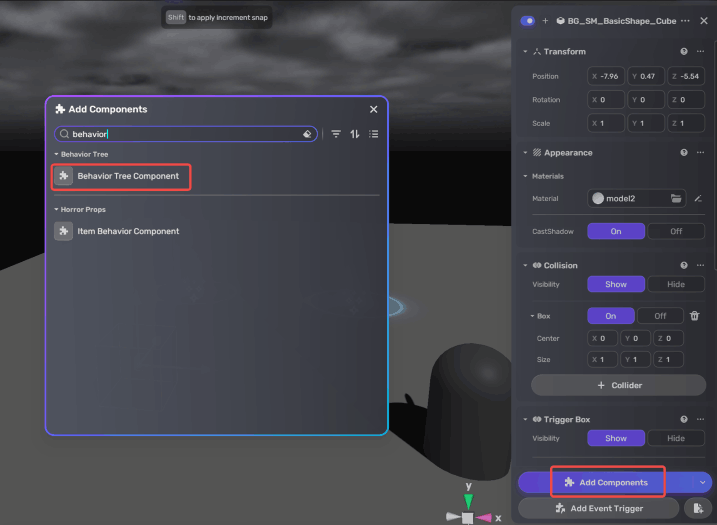Collapse the Behavior Tree category
Screen dimensions: 717x525
tap(56, 155)
